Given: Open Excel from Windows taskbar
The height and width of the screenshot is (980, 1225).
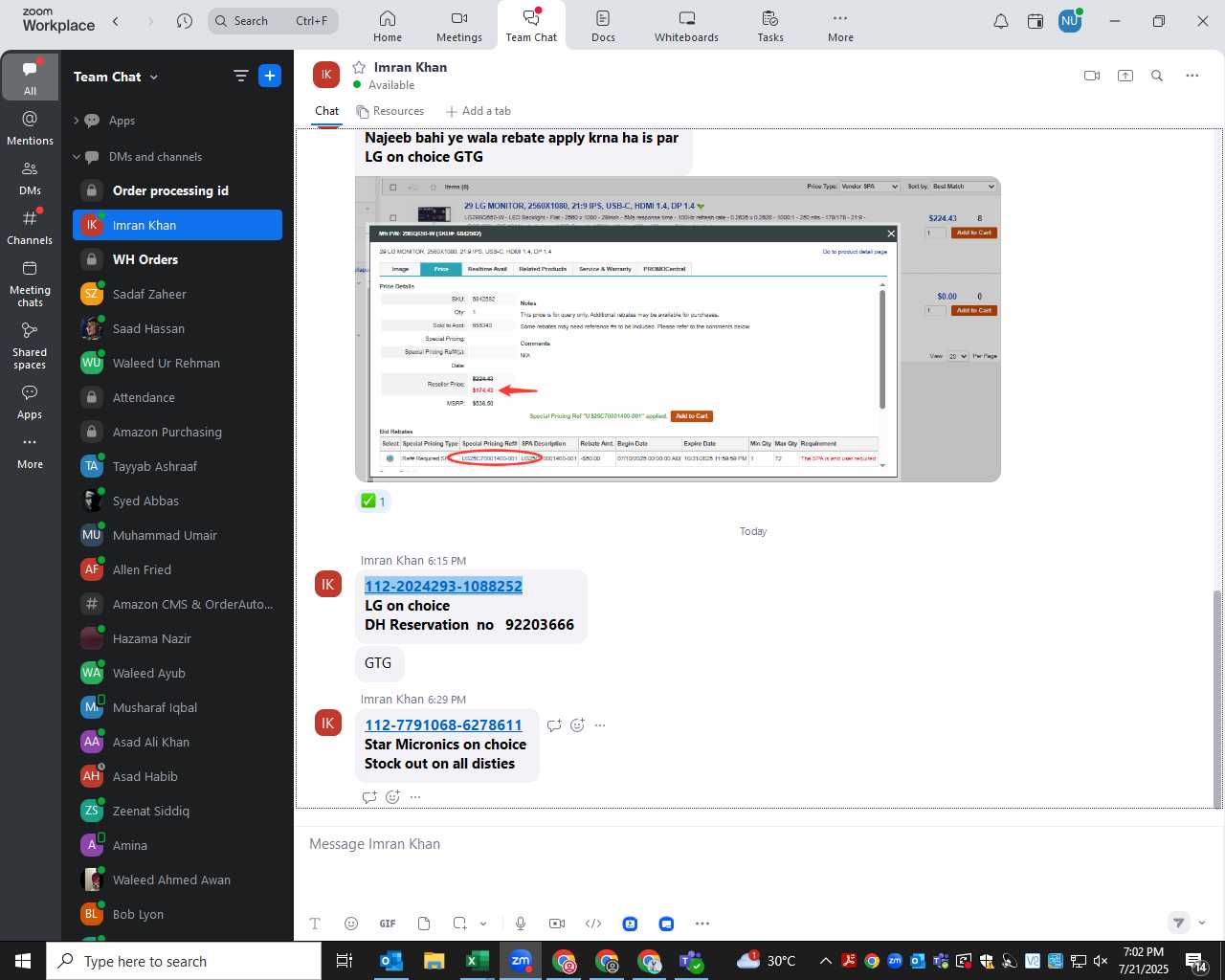Looking at the screenshot, I should pyautogui.click(x=477, y=961).
